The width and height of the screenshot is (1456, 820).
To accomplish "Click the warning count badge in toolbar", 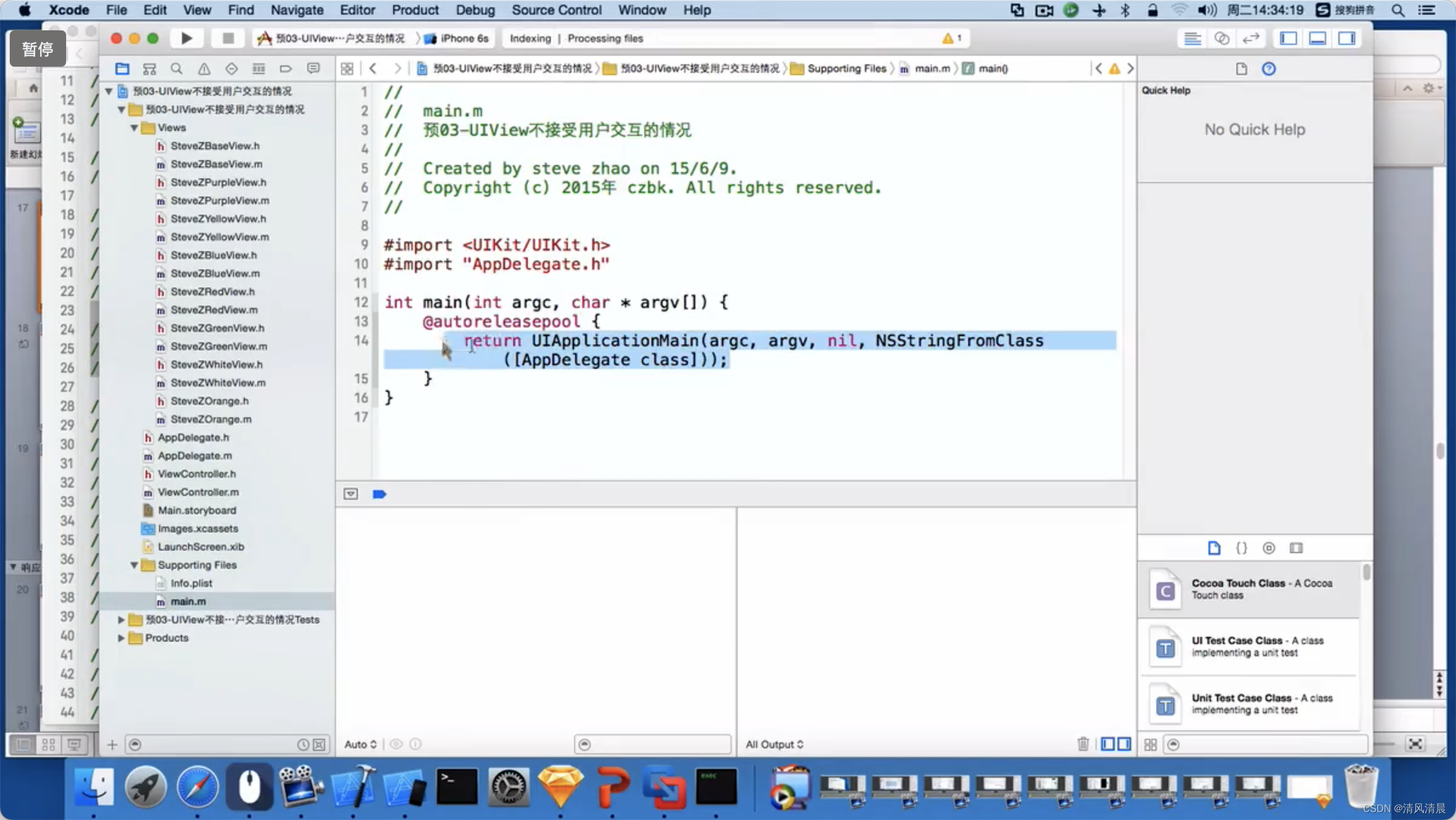I will 951,38.
